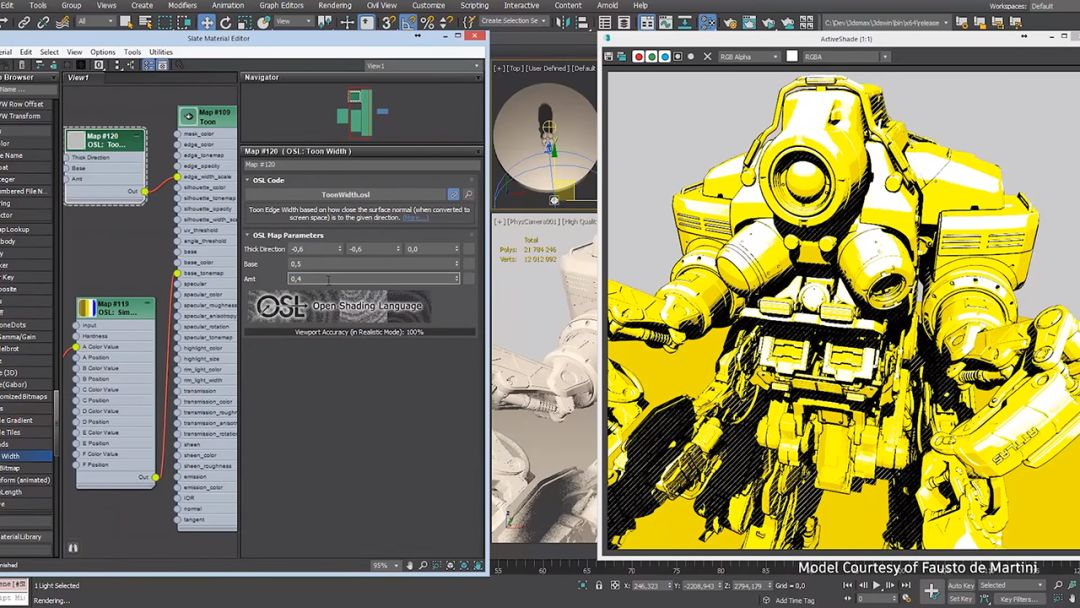
Task: Clone the ActiveShade rendered frame window
Action: point(622,56)
